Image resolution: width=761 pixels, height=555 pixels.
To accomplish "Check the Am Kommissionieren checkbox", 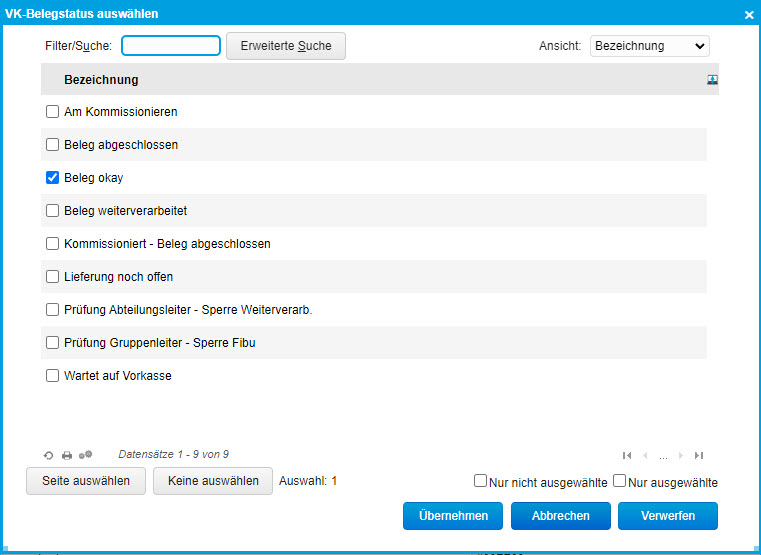I will [53, 112].
